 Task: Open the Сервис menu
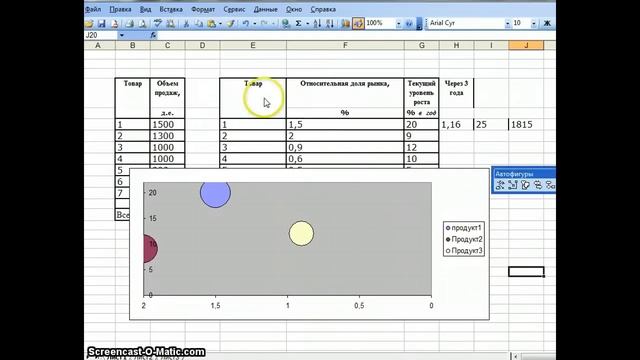234,9
